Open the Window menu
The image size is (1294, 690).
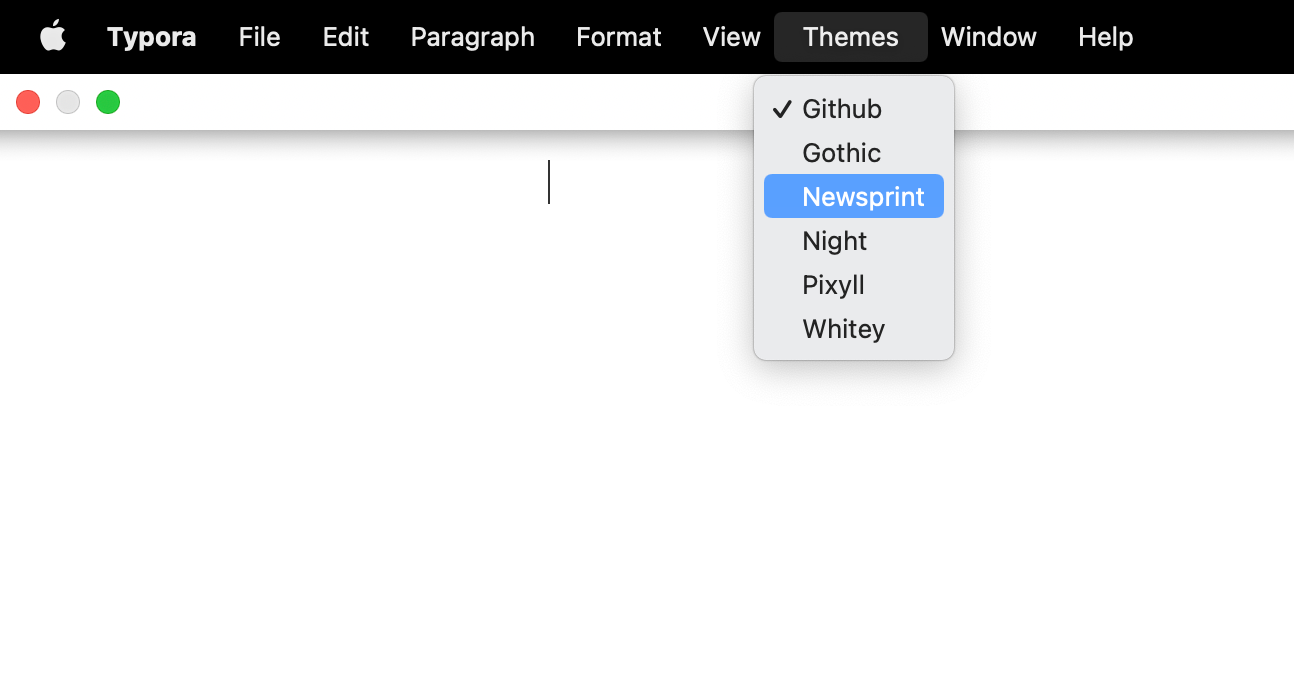tap(988, 37)
